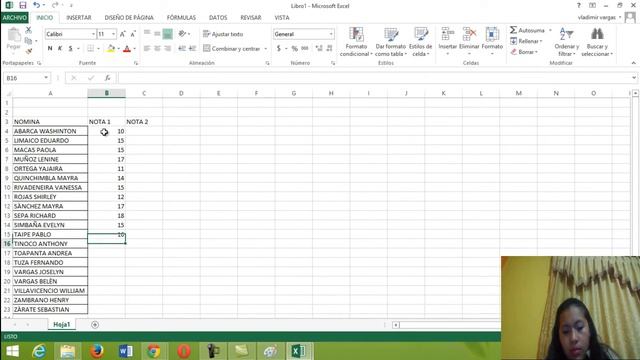This screenshot has width=640, height=360.
Task: Toggle bottom vertical alignment
Action: point(167,34)
